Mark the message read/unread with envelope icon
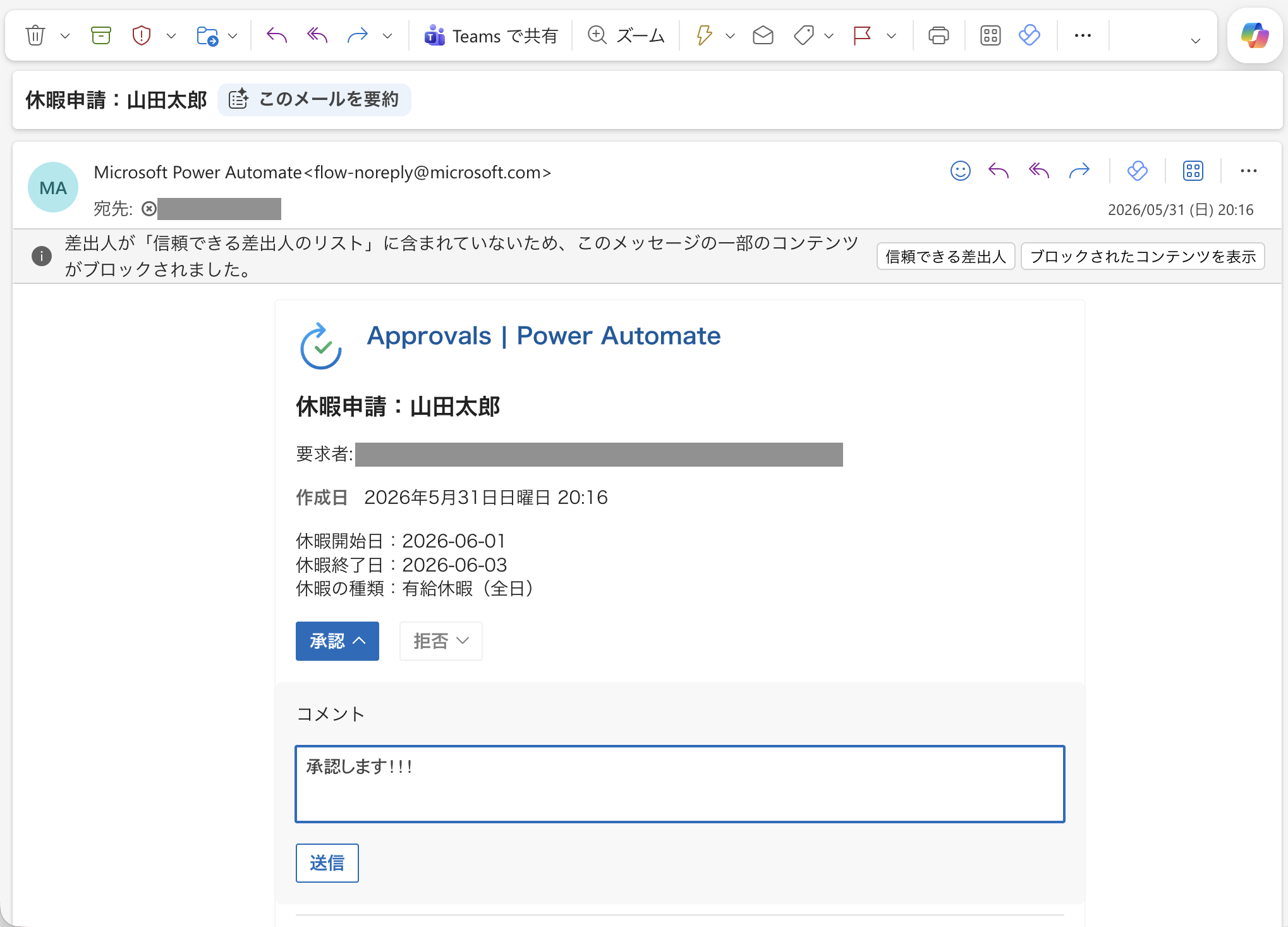This screenshot has width=1288, height=927. (x=763, y=35)
